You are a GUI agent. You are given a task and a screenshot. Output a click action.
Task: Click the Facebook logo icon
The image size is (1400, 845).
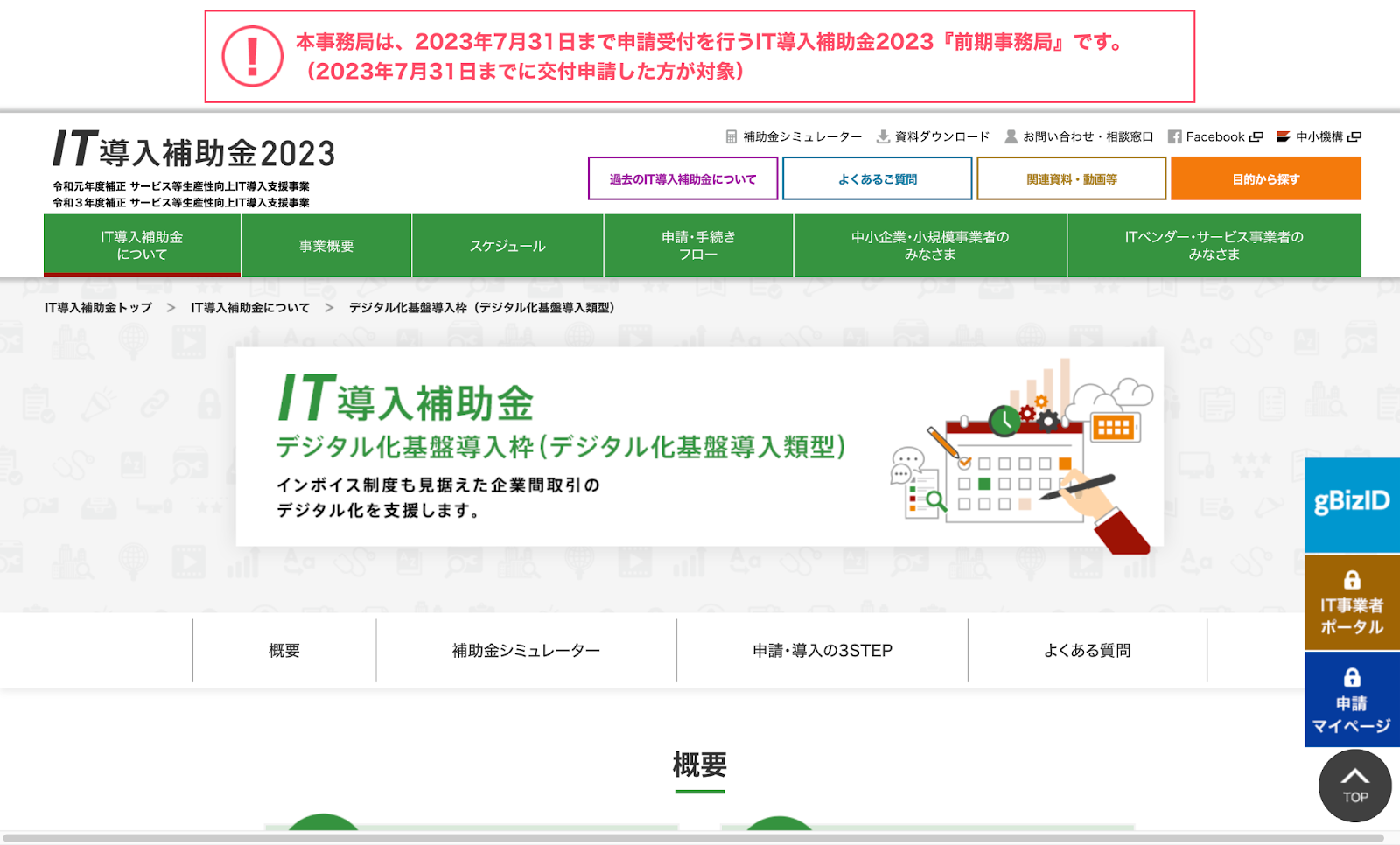pyautogui.click(x=1175, y=136)
